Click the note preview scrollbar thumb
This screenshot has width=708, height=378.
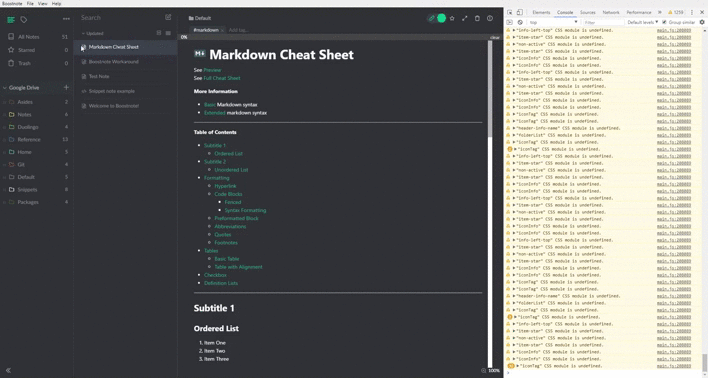tap(490, 89)
